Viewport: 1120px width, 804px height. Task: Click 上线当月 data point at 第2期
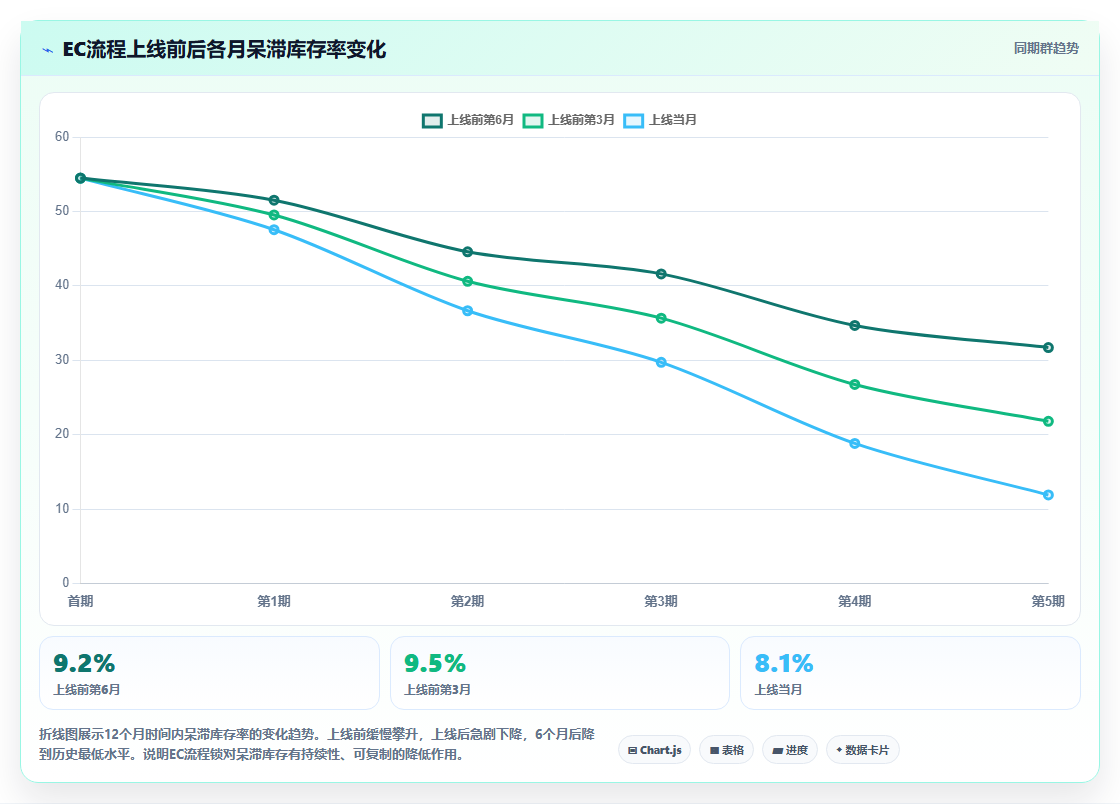(x=468, y=311)
